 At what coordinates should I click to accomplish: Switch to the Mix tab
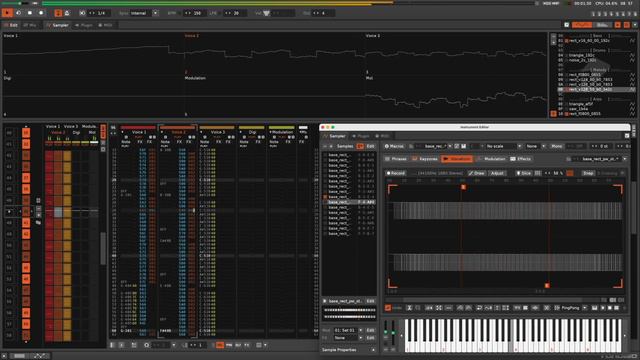click(x=30, y=25)
